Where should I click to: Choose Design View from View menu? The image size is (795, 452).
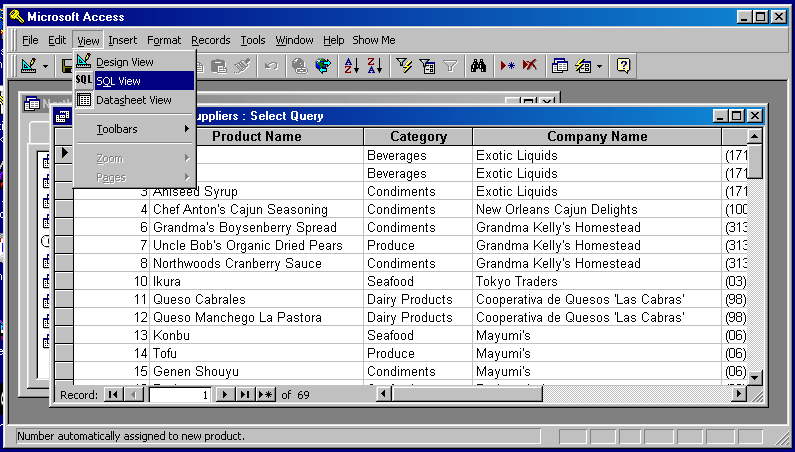point(134,62)
